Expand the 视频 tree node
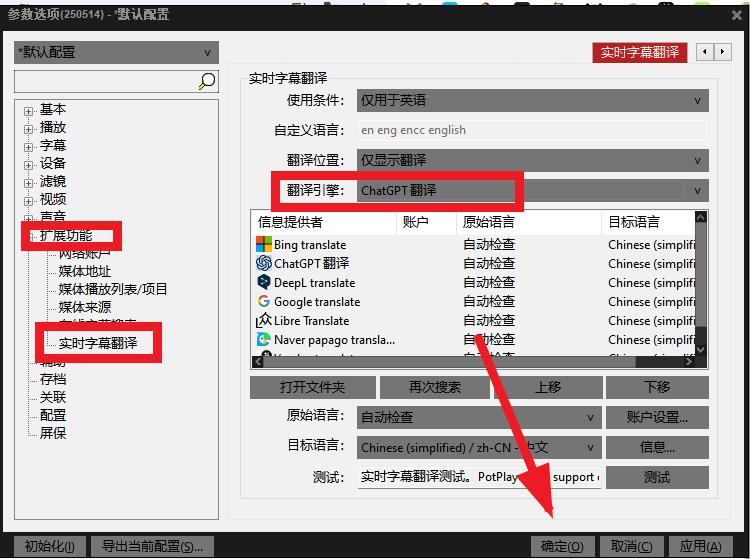This screenshot has width=750, height=559. 28,201
